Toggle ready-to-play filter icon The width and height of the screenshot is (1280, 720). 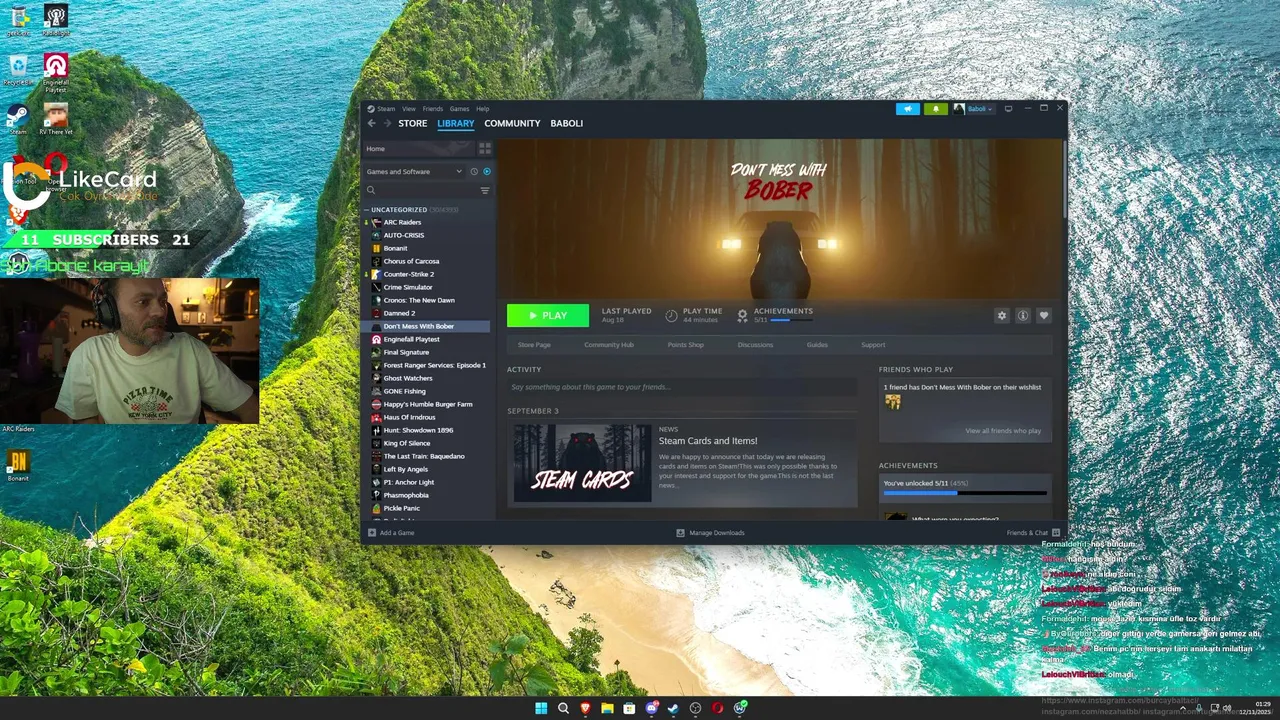487,171
